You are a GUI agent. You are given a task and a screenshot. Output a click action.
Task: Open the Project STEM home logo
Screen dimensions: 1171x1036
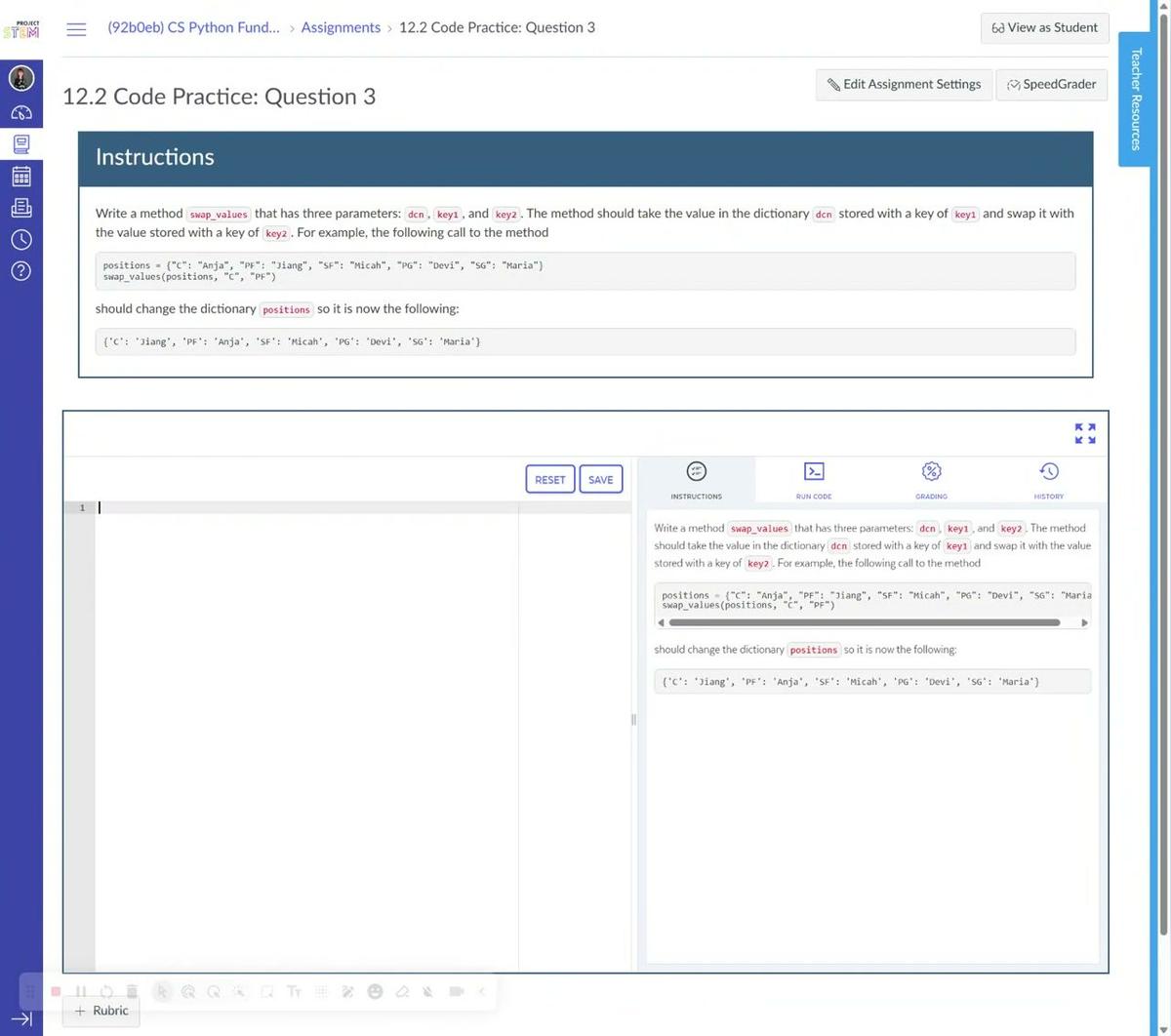pyautogui.click(x=20, y=30)
